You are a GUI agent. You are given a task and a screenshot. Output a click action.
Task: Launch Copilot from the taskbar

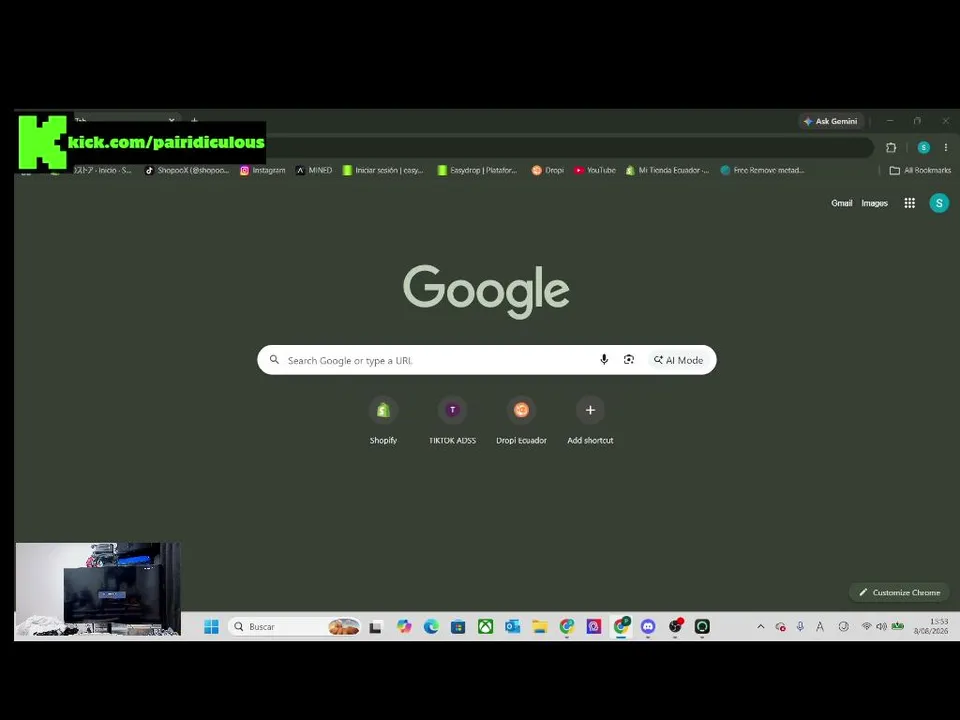(x=404, y=626)
